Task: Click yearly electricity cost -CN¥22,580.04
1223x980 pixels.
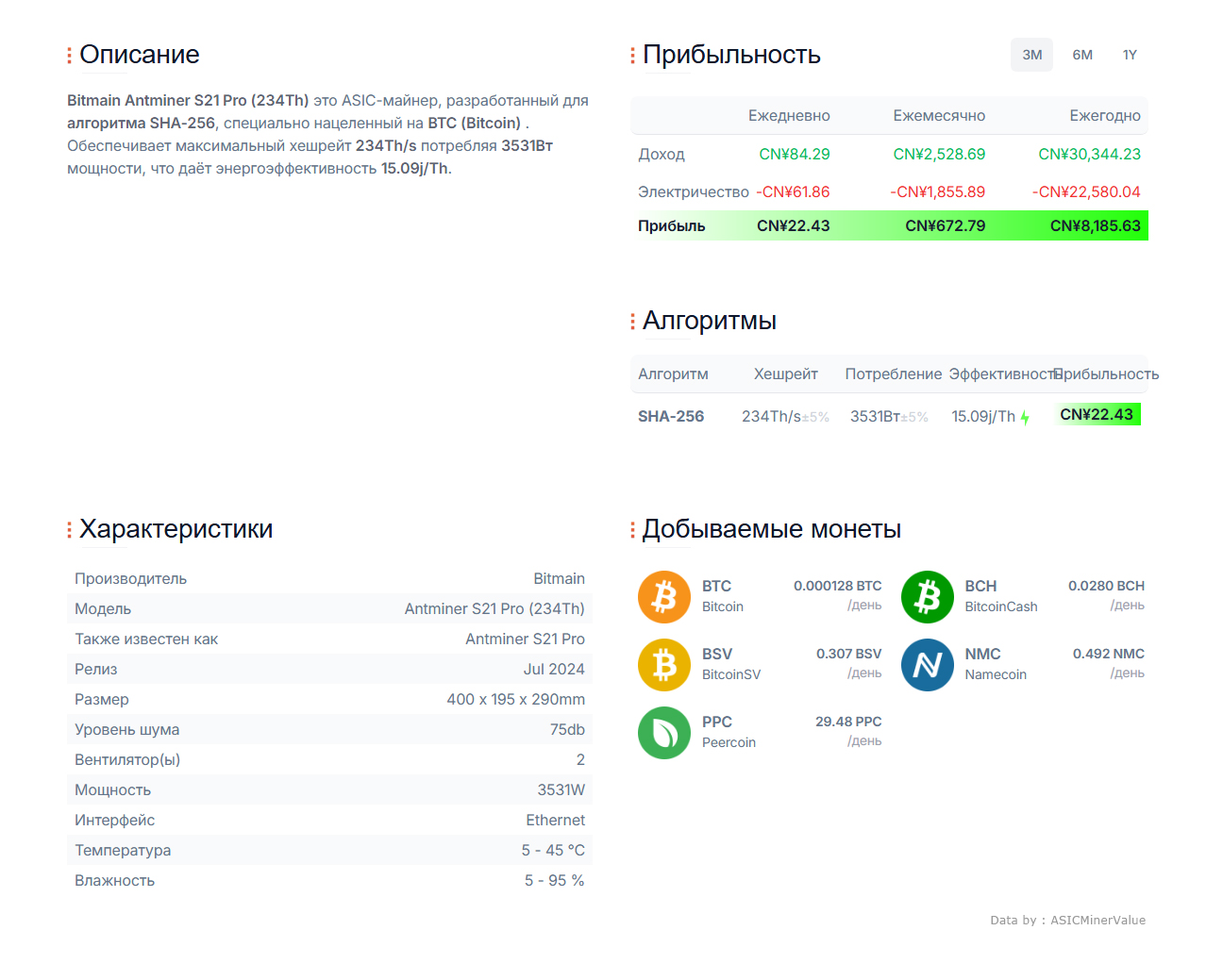Action: [x=1086, y=191]
